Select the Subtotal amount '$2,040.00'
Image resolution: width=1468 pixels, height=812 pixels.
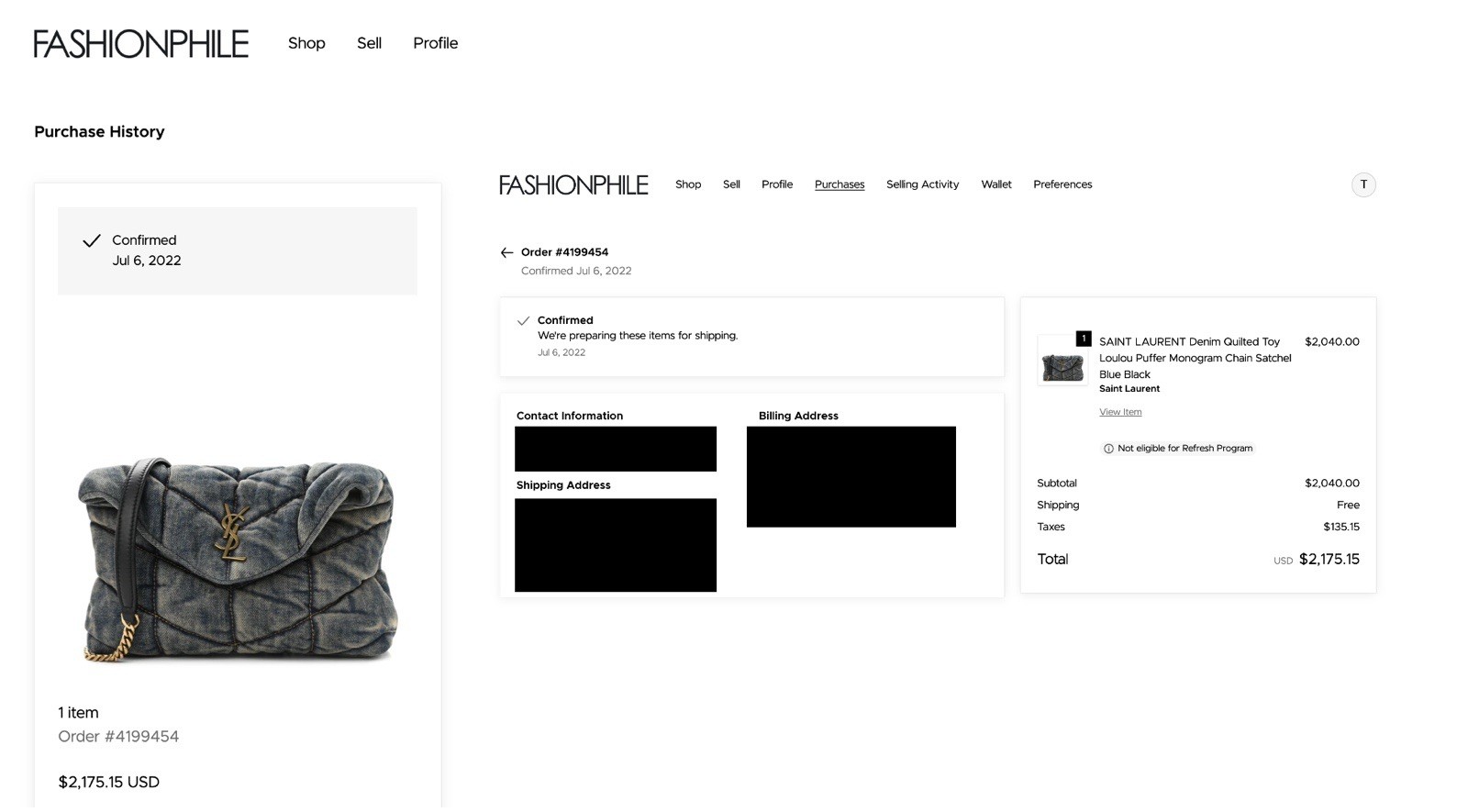(x=1332, y=483)
